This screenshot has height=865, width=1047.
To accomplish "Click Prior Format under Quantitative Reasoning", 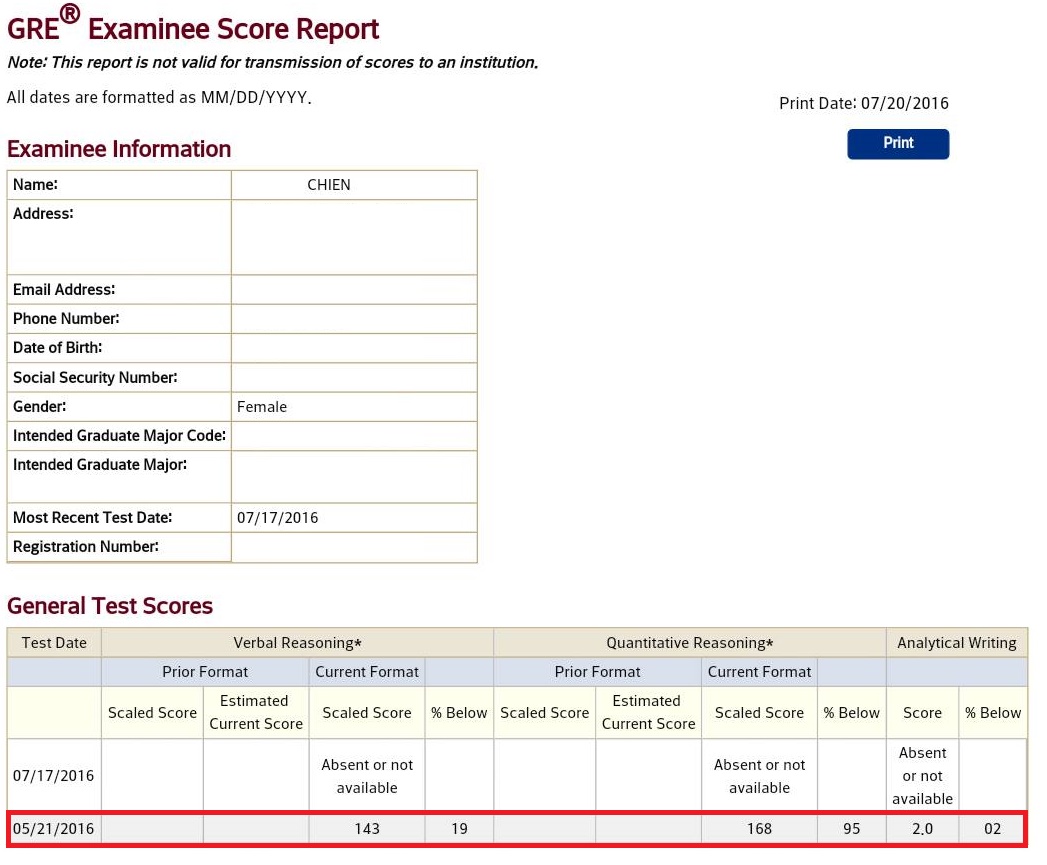I will coord(598,672).
